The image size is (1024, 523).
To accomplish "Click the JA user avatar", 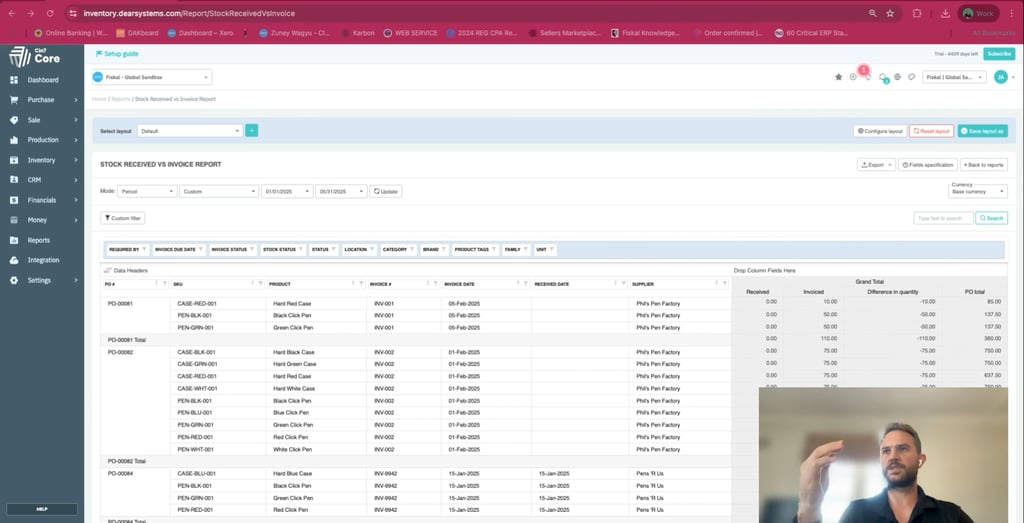I will pos(1000,77).
